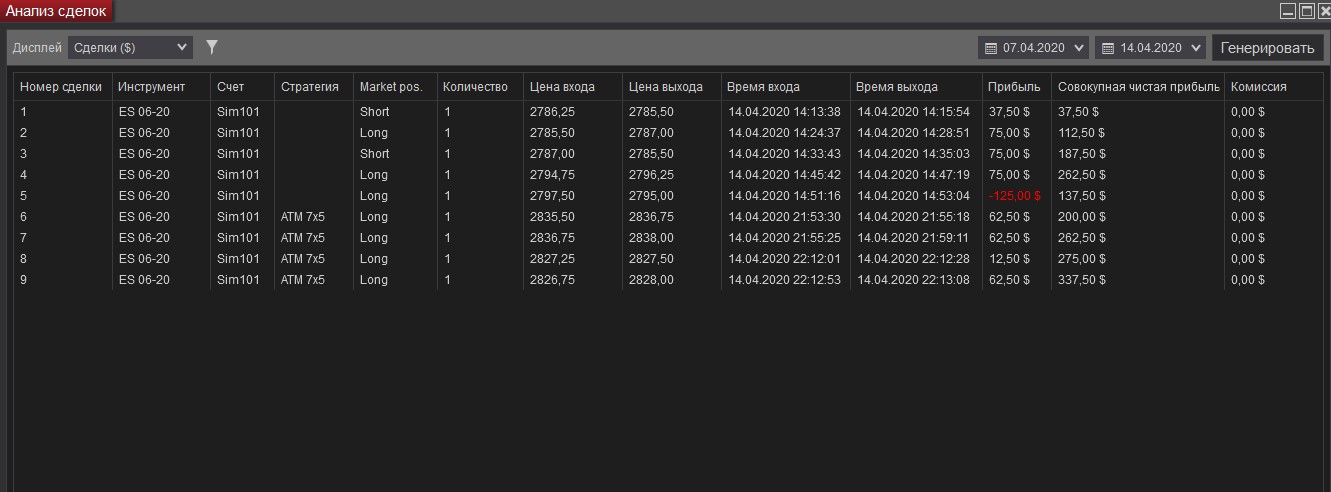1331x492 pixels.
Task: Close the Анализ сделок window
Action: [1323, 11]
